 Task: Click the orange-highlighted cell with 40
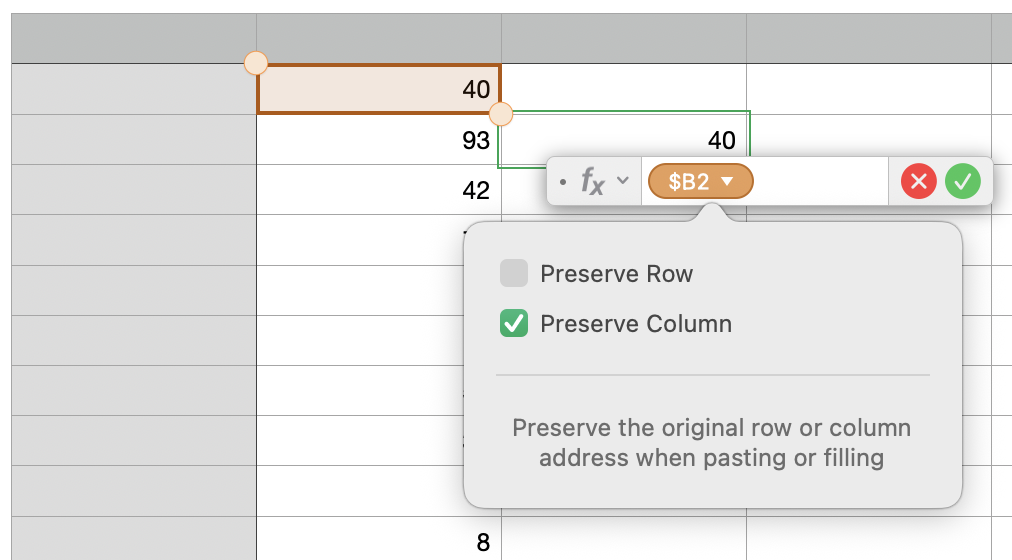tap(378, 89)
